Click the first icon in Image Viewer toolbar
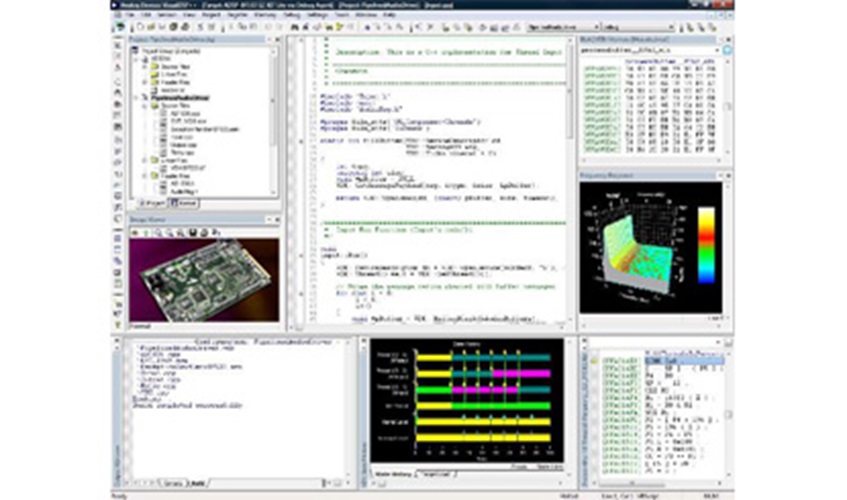847x500 pixels. click(x=134, y=231)
